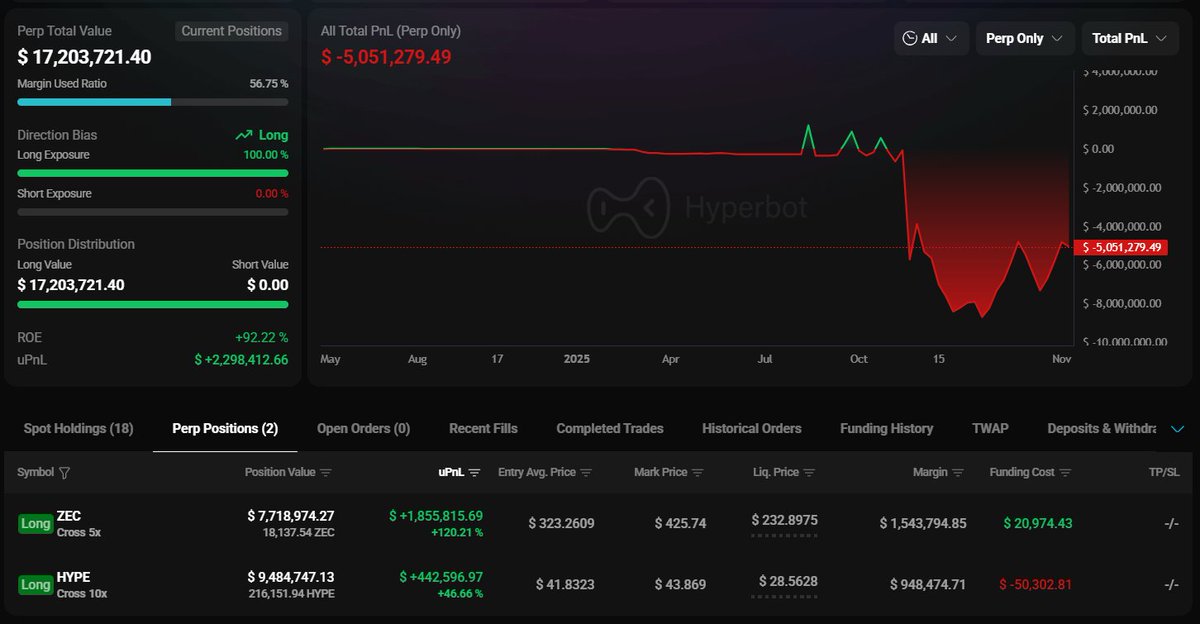The image size is (1200, 624).
Task: Open the Funding History tab
Action: coord(886,428)
